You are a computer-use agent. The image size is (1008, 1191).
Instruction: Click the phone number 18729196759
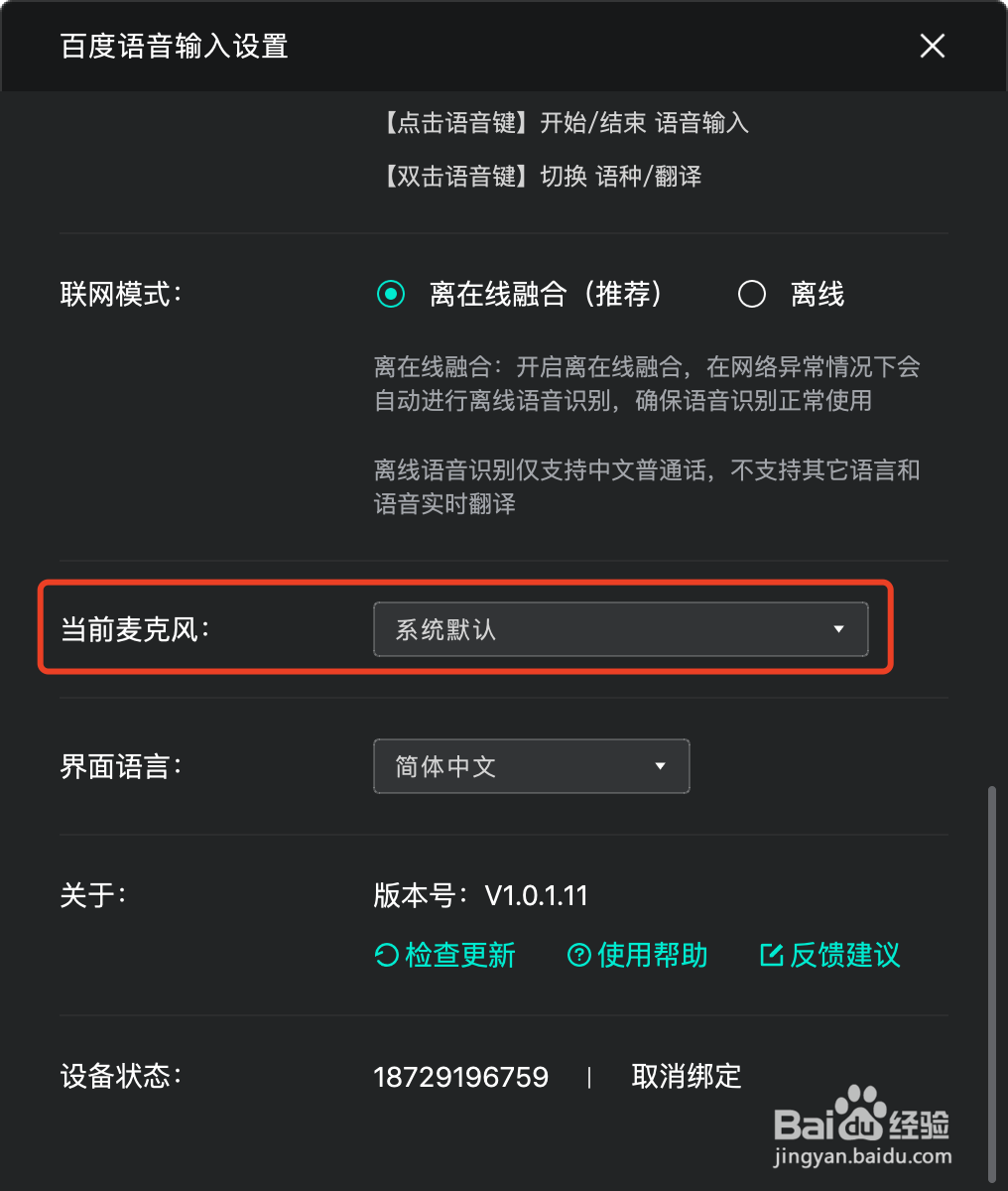[x=461, y=1076]
